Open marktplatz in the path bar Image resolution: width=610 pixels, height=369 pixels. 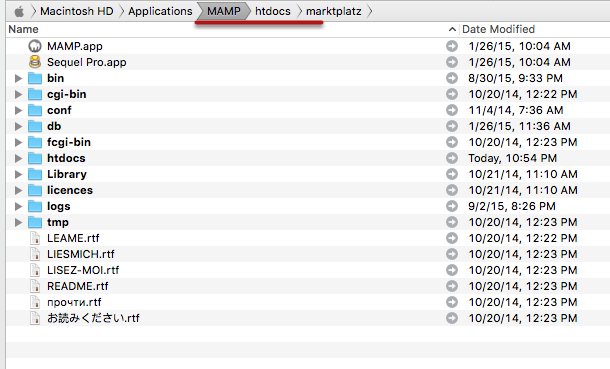(334, 11)
